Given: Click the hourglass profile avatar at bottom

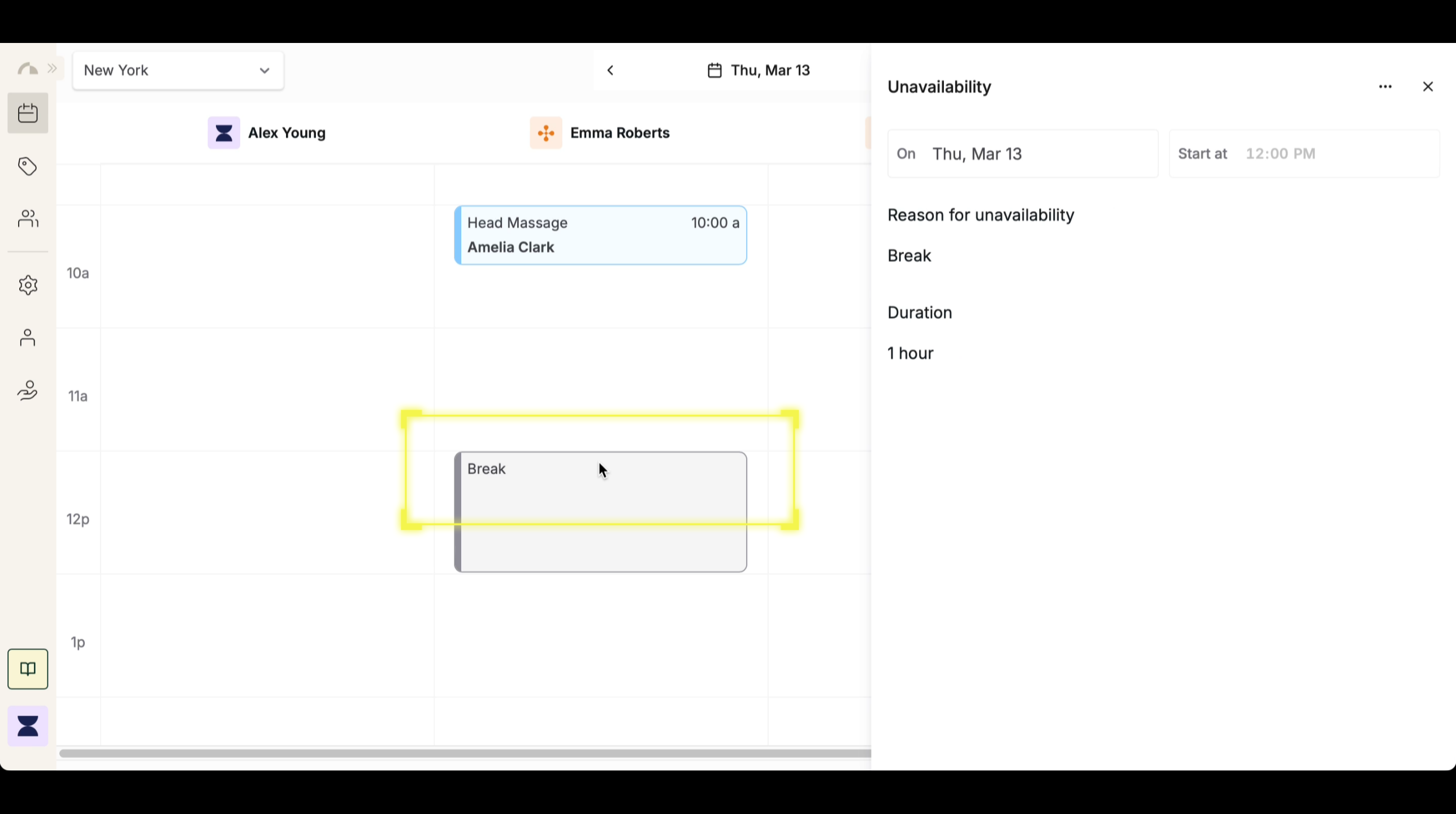Looking at the screenshot, I should [28, 726].
